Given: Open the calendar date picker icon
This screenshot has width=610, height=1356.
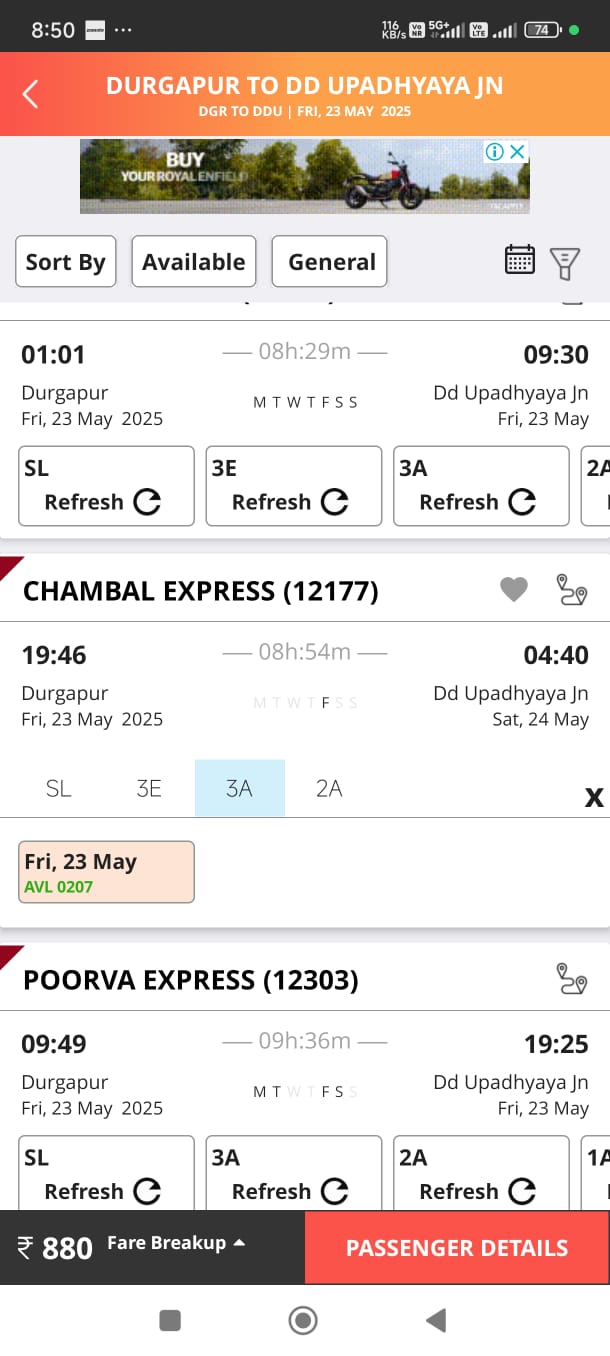Looking at the screenshot, I should tap(520, 261).
